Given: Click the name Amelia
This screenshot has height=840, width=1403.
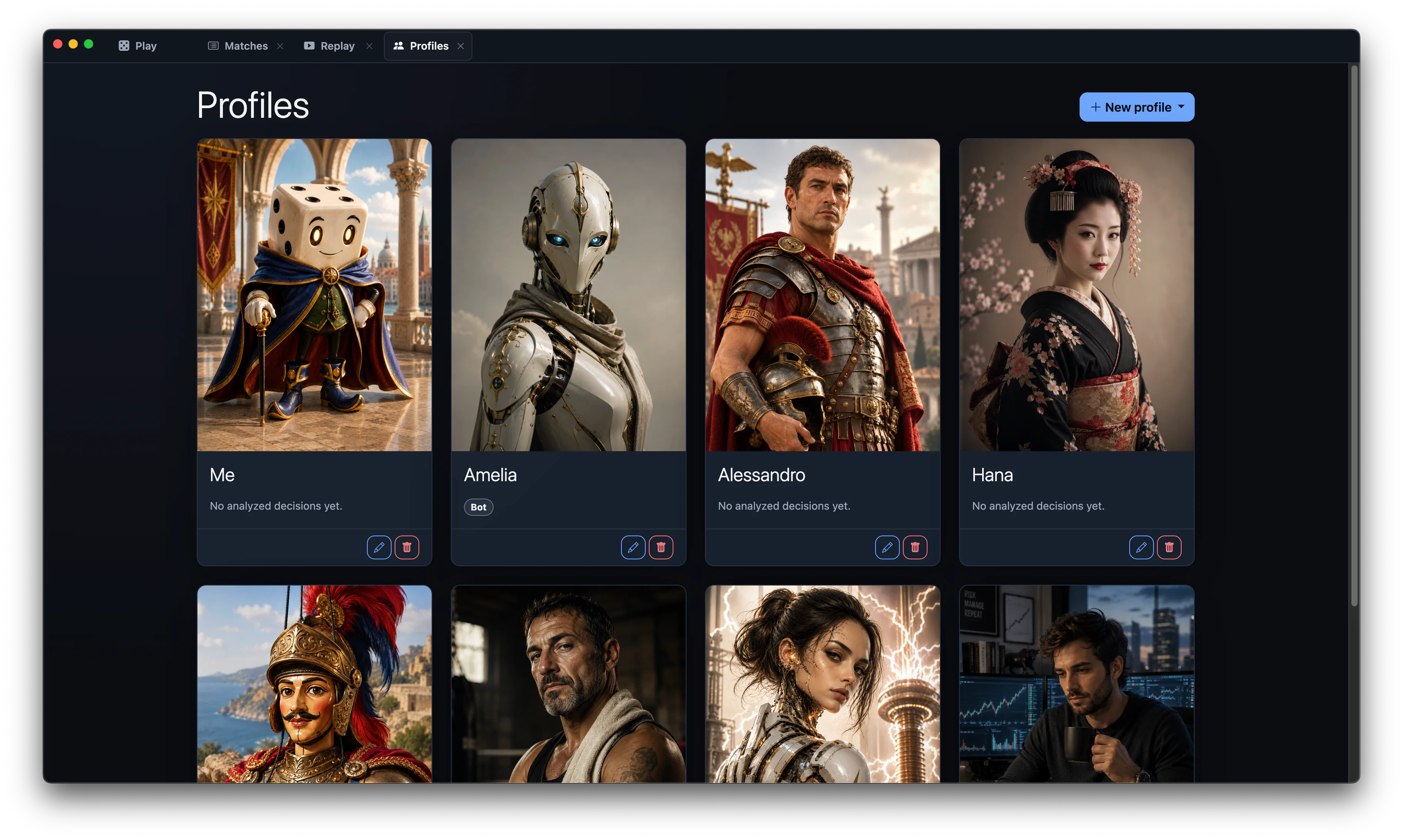Looking at the screenshot, I should tap(490, 475).
